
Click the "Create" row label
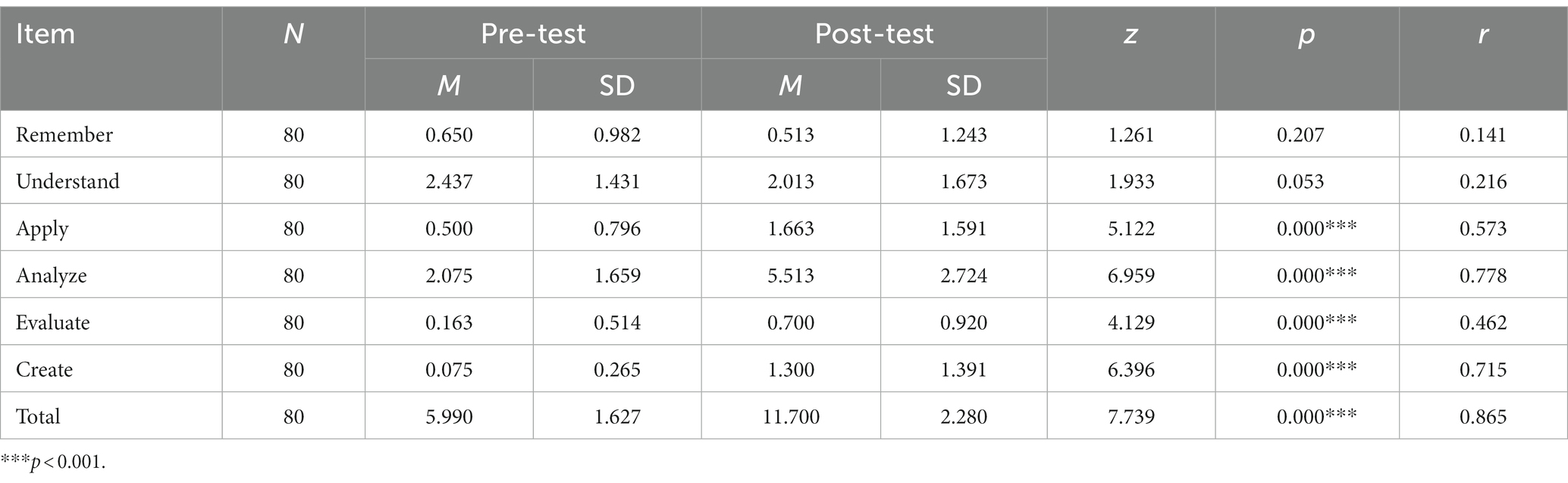(x=45, y=370)
